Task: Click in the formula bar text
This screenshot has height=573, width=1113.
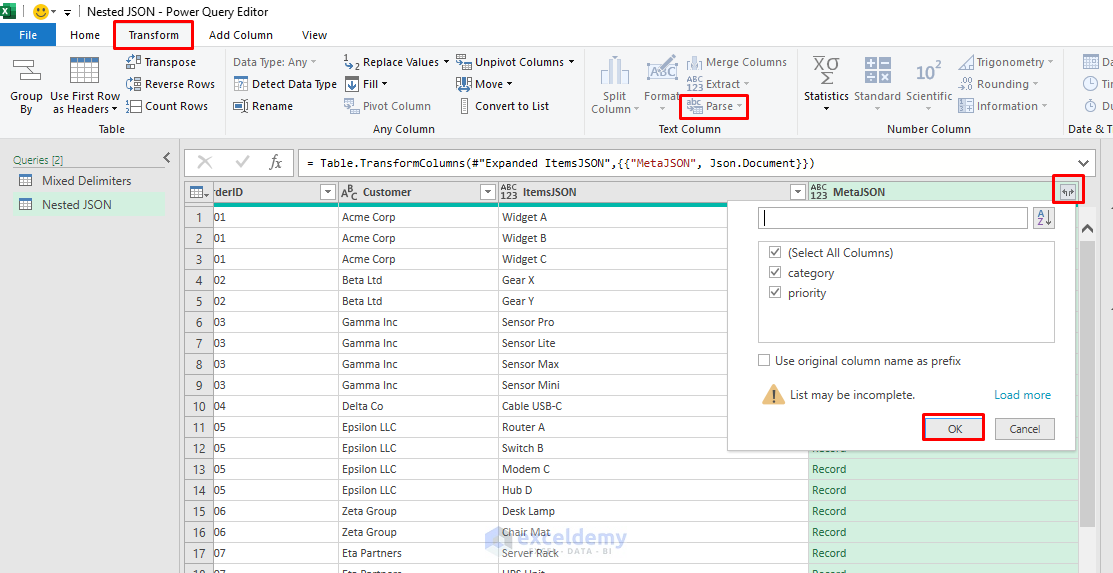Action: [x=561, y=163]
